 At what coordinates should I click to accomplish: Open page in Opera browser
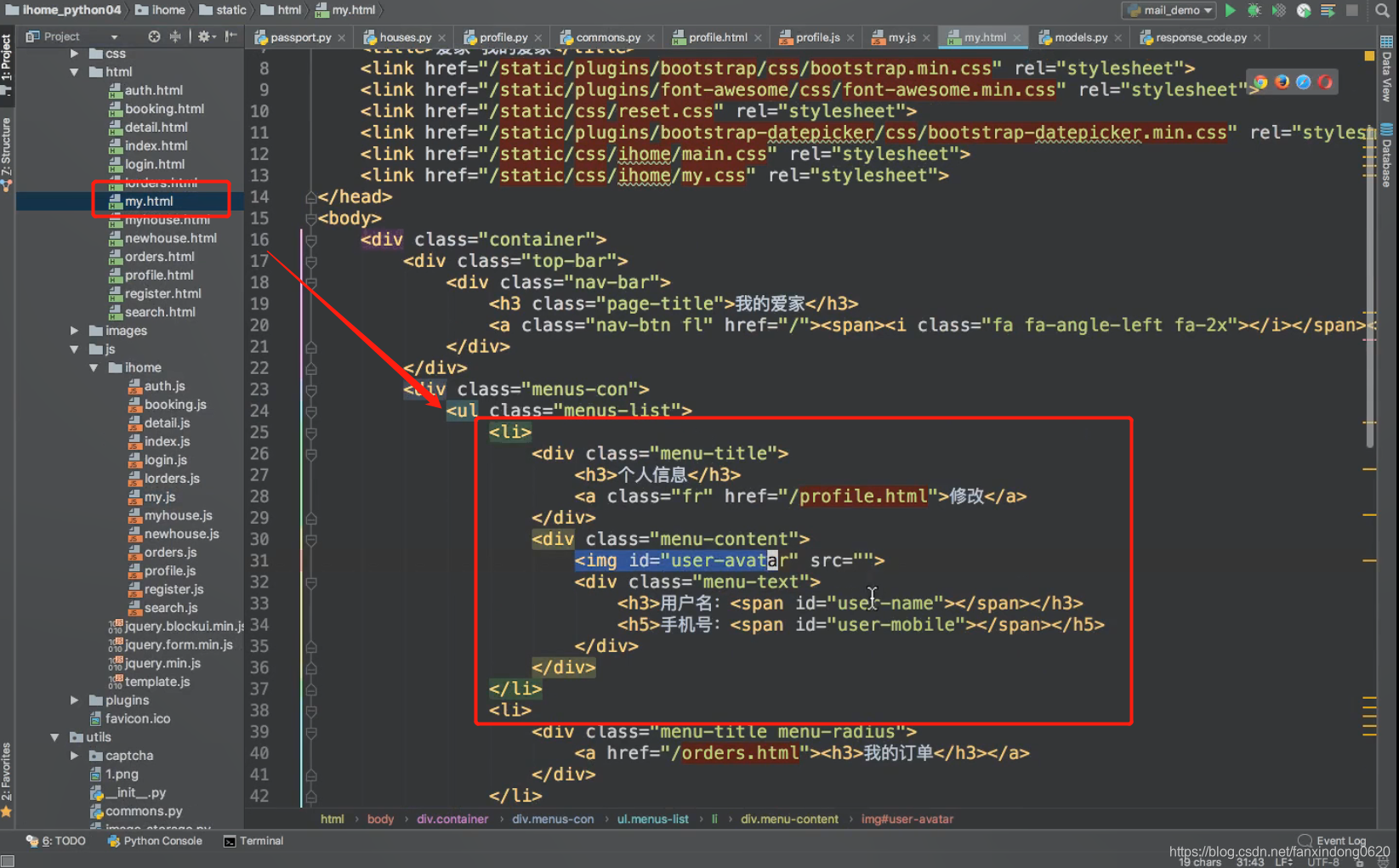pyautogui.click(x=1325, y=82)
